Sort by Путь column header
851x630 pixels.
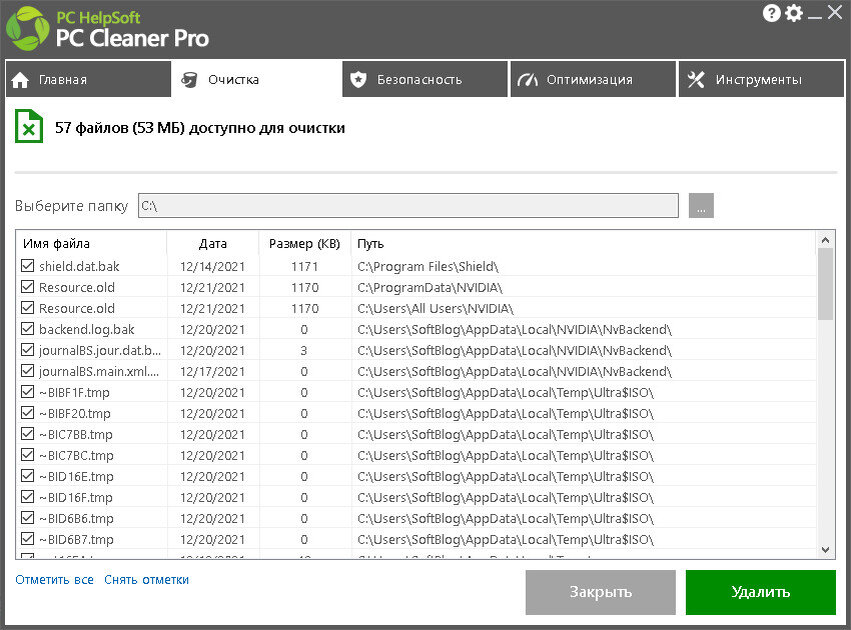click(583, 244)
